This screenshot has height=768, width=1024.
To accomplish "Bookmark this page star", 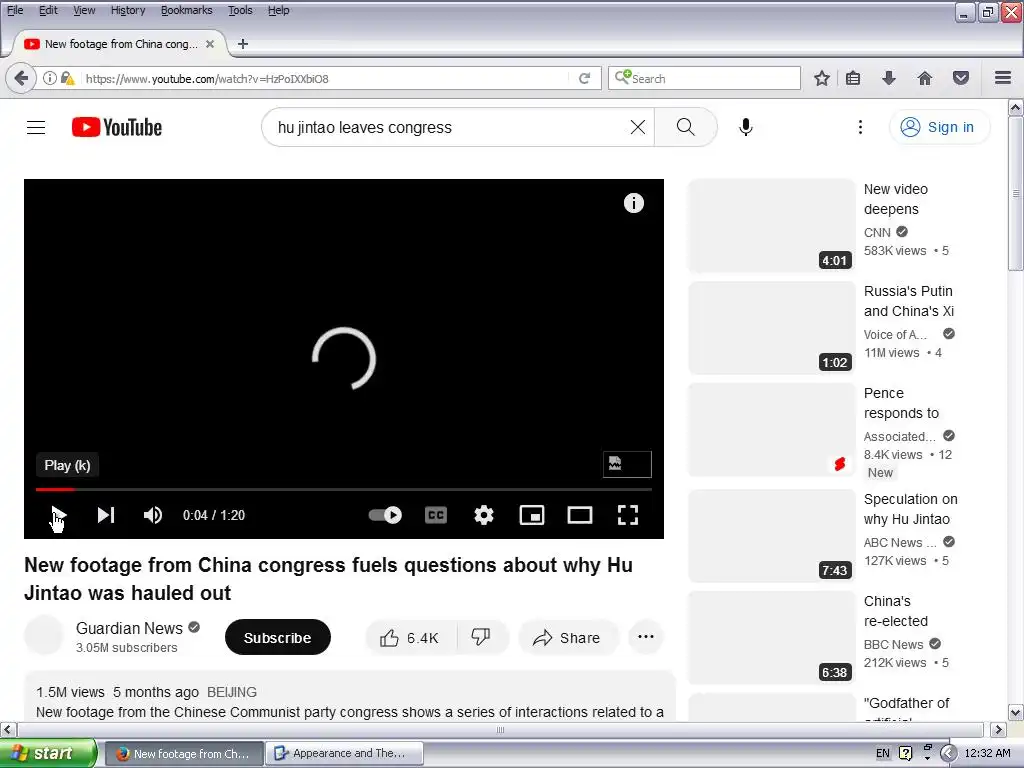I will coord(822,78).
